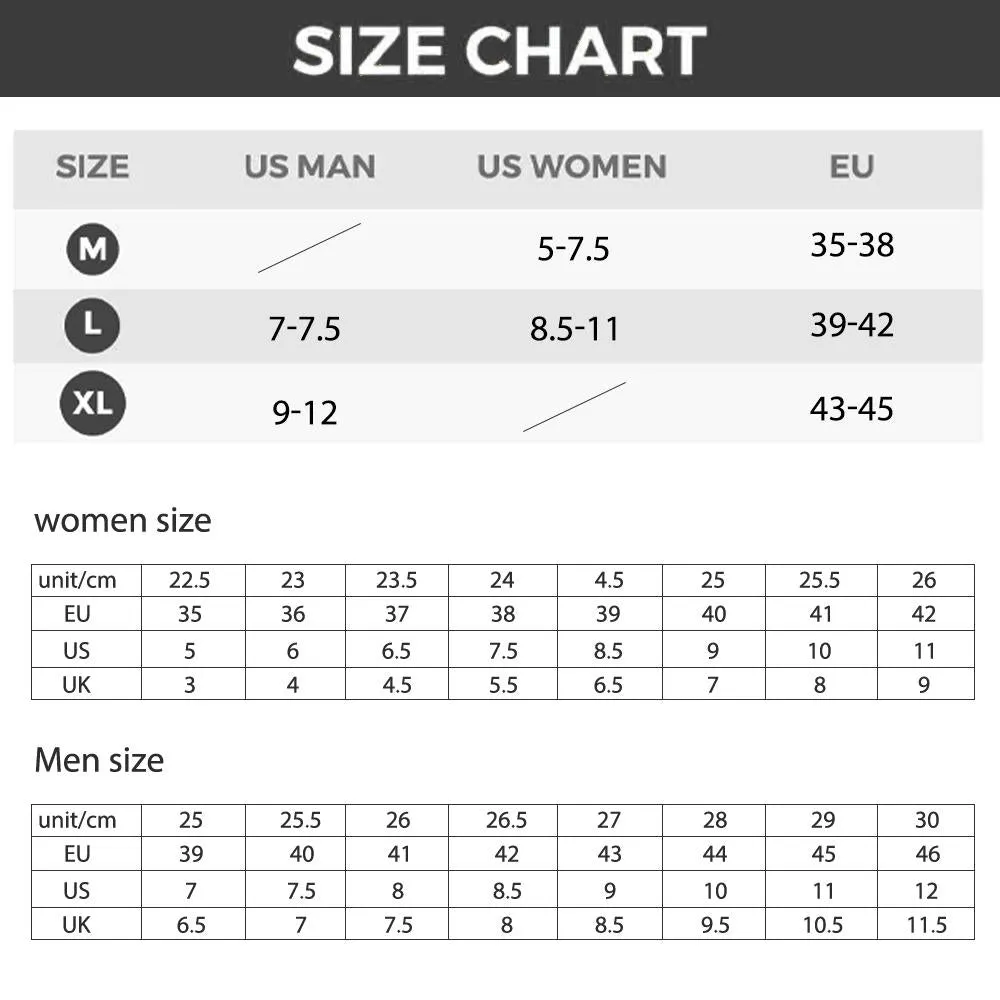This screenshot has height=1000, width=1000.
Task: Click the SIZE CHART title banner
Action: (500, 48)
